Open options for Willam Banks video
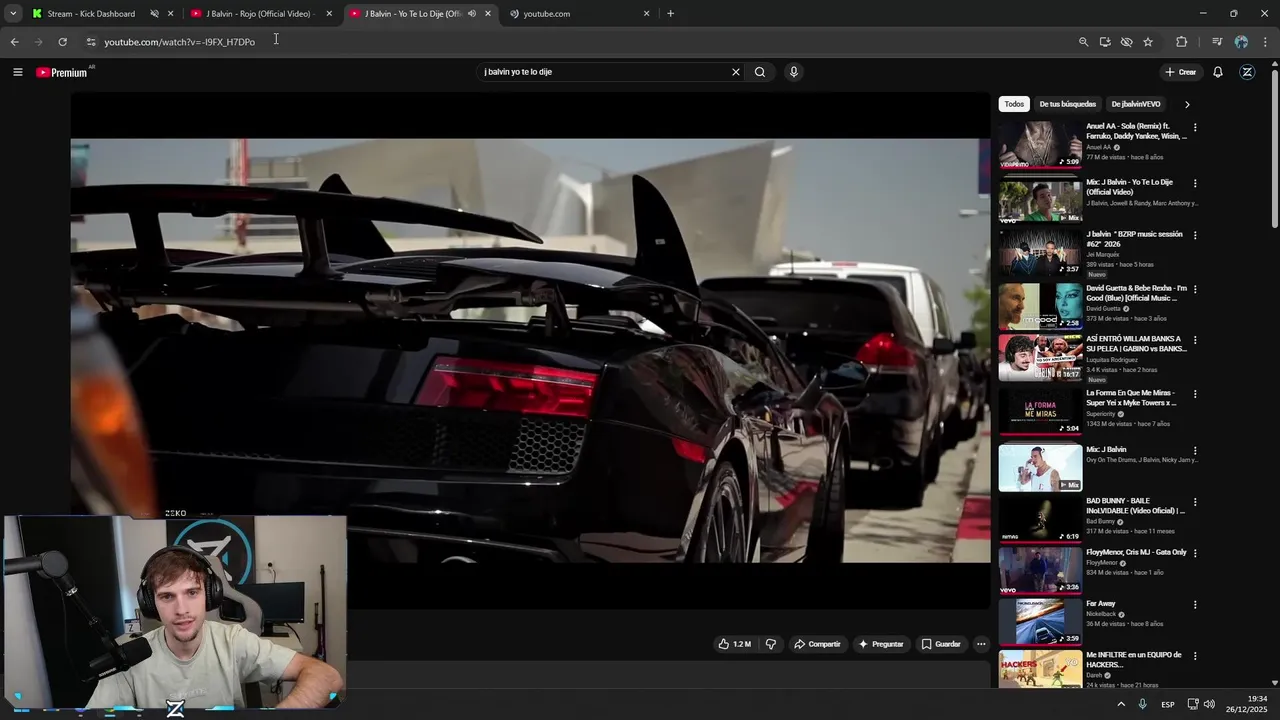 click(1195, 340)
